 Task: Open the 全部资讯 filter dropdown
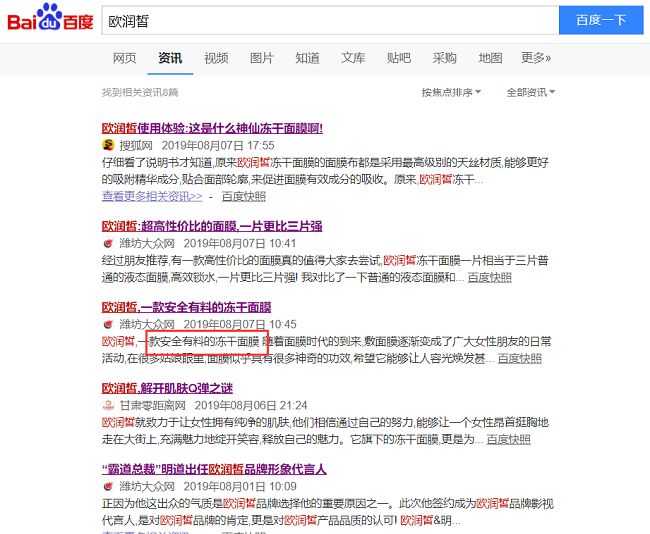531,92
